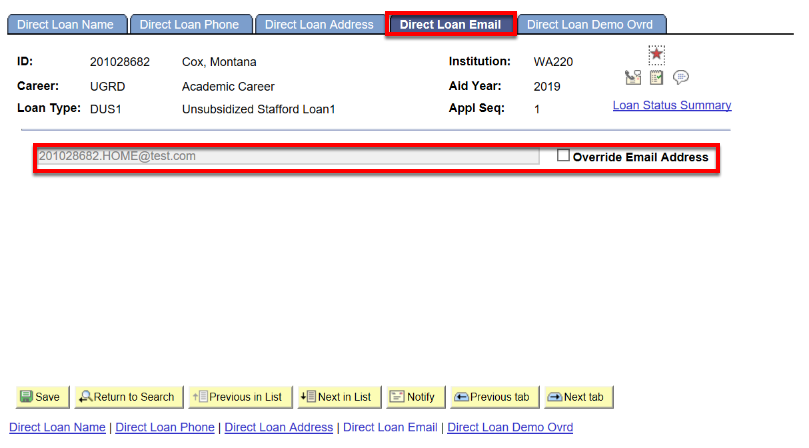Switch to the Direct Loan Name tab
Image resolution: width=809 pixels, height=448 pixels.
pyautogui.click(x=65, y=24)
